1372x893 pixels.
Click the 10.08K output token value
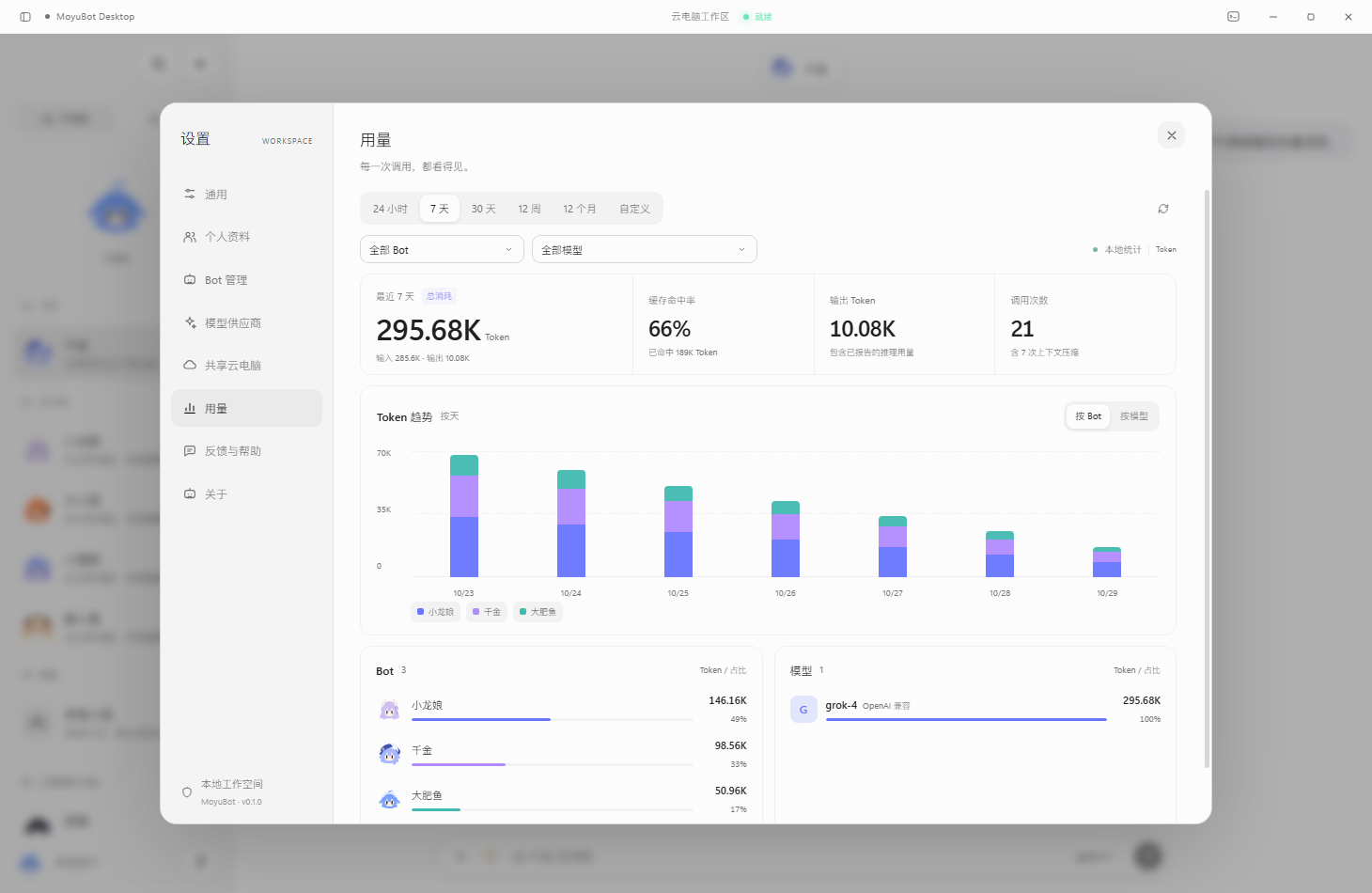pos(863,329)
